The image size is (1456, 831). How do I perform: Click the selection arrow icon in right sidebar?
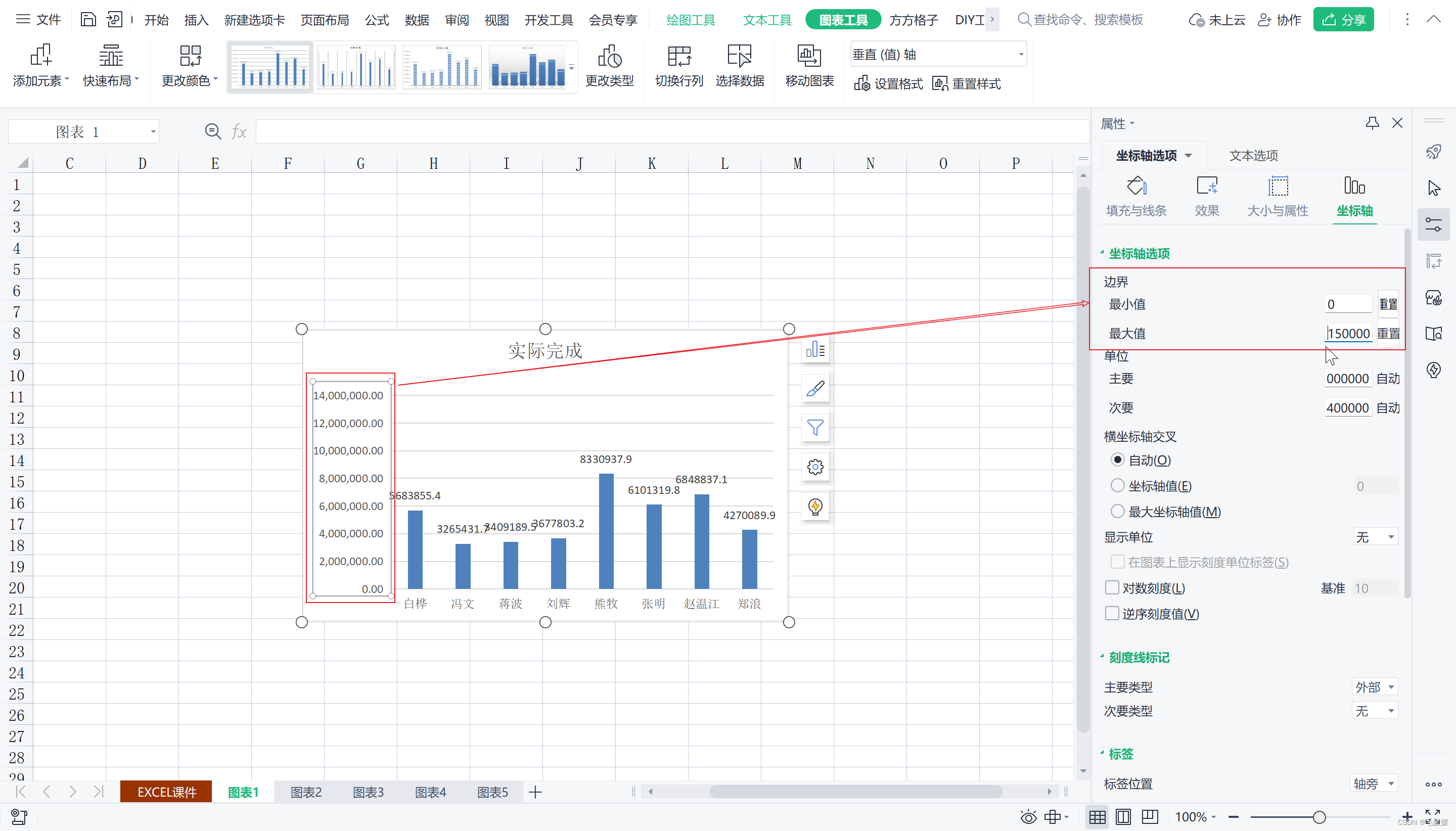pyautogui.click(x=1433, y=188)
